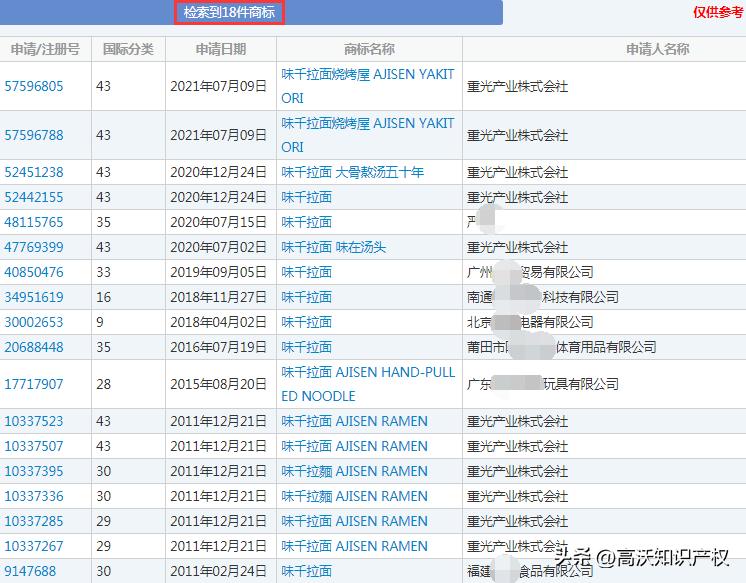Select the 仅供参考 red notice text
The width and height of the screenshot is (746, 583).
coord(718,12)
